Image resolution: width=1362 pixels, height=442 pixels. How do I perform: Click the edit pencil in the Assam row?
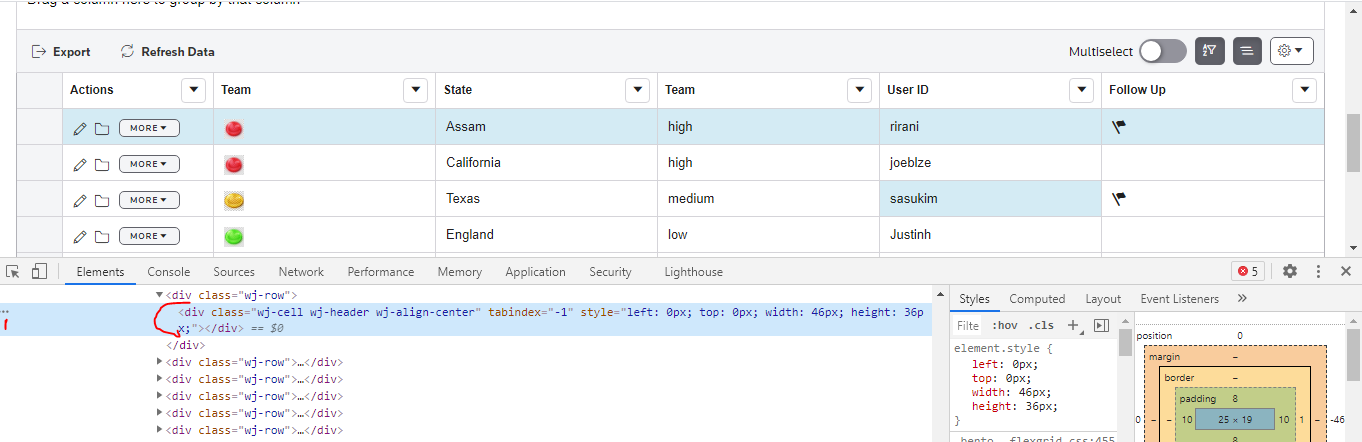pos(80,128)
